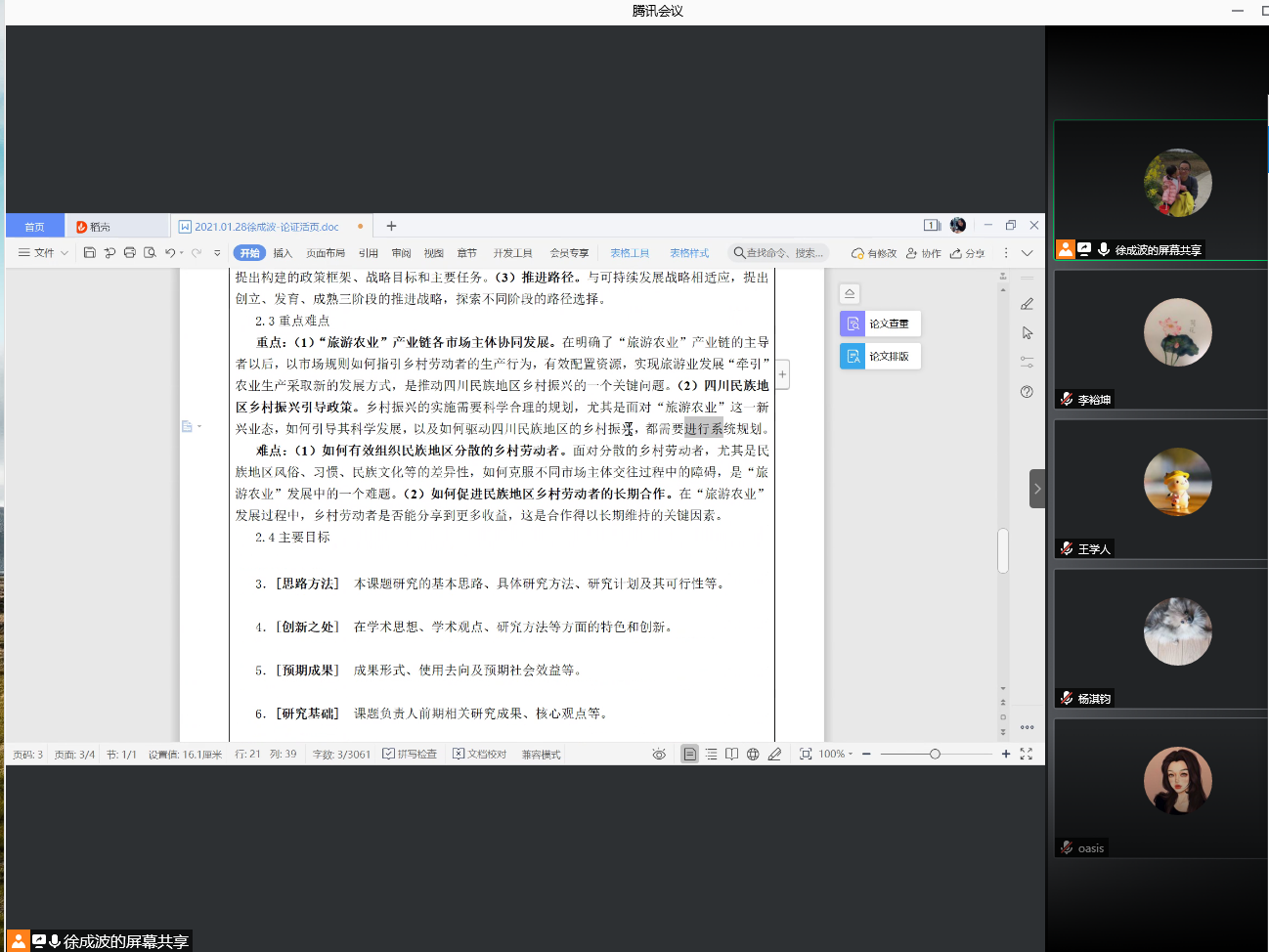Switch to reading view book icon

click(x=731, y=755)
